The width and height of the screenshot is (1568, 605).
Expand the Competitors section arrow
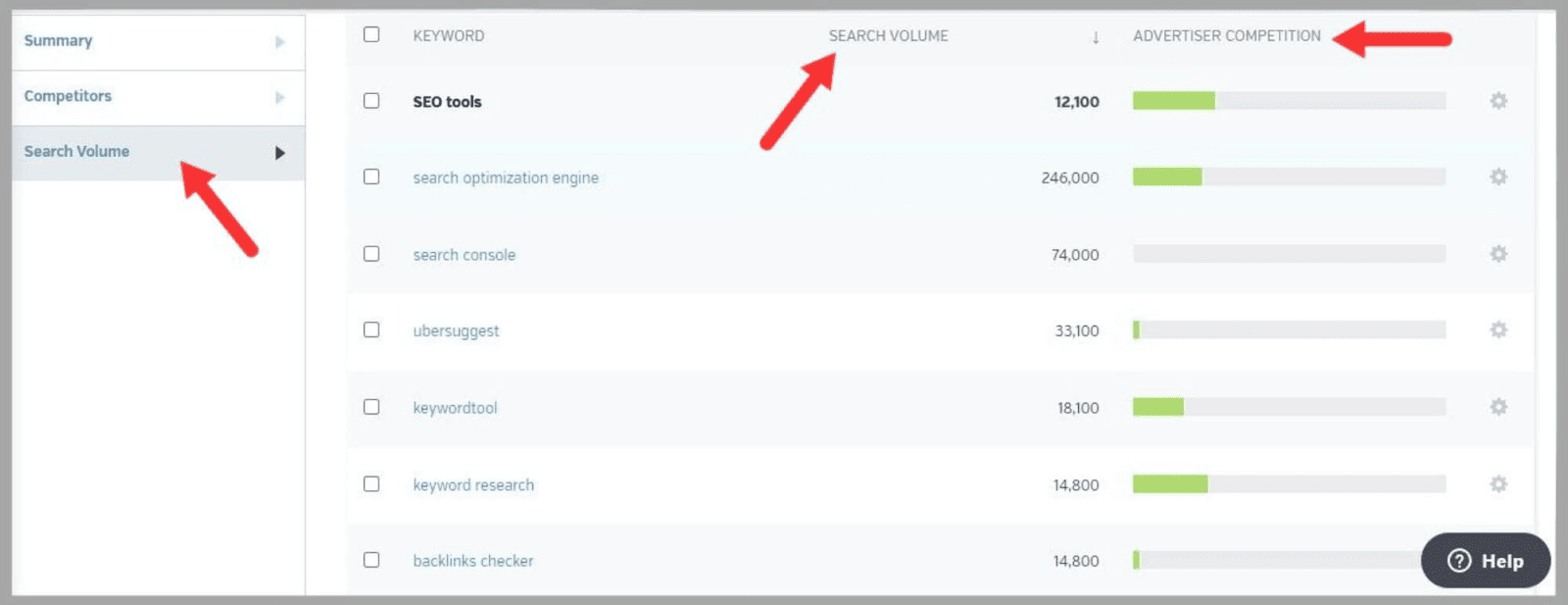point(280,97)
